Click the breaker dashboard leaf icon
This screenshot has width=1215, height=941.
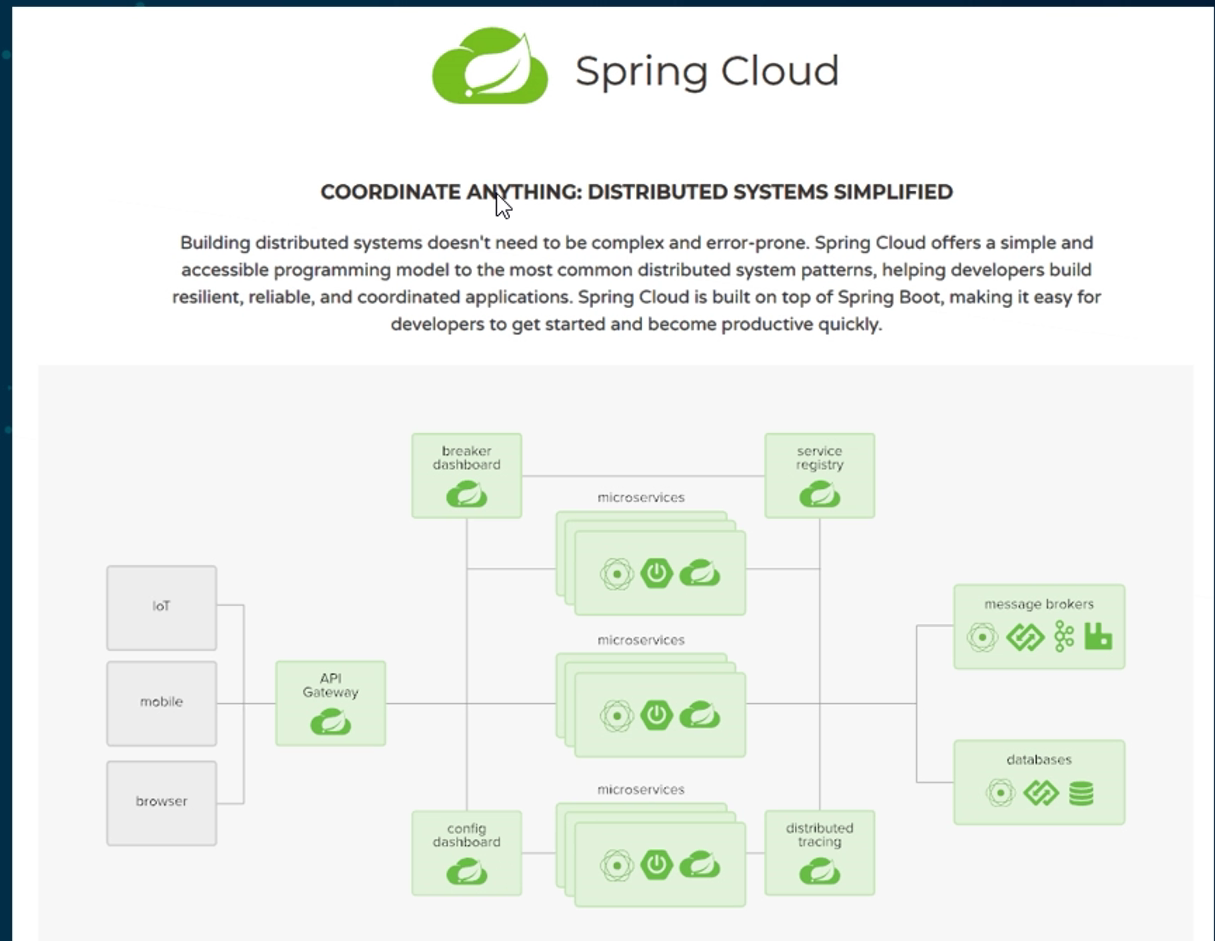466,493
